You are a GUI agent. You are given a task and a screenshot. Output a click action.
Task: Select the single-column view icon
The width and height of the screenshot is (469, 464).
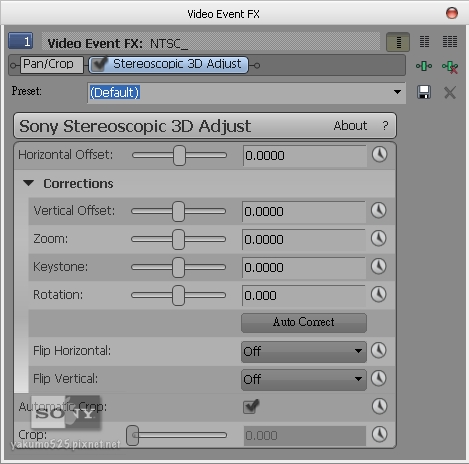[398, 42]
